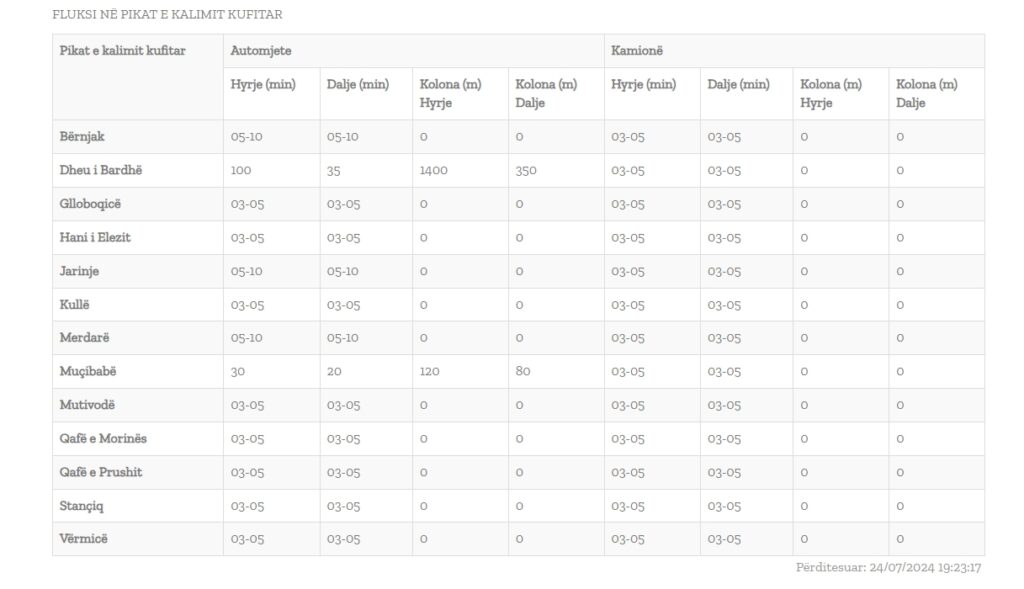The image size is (1024, 589).
Task: Select the Stançiq row label
Action: (x=81, y=505)
